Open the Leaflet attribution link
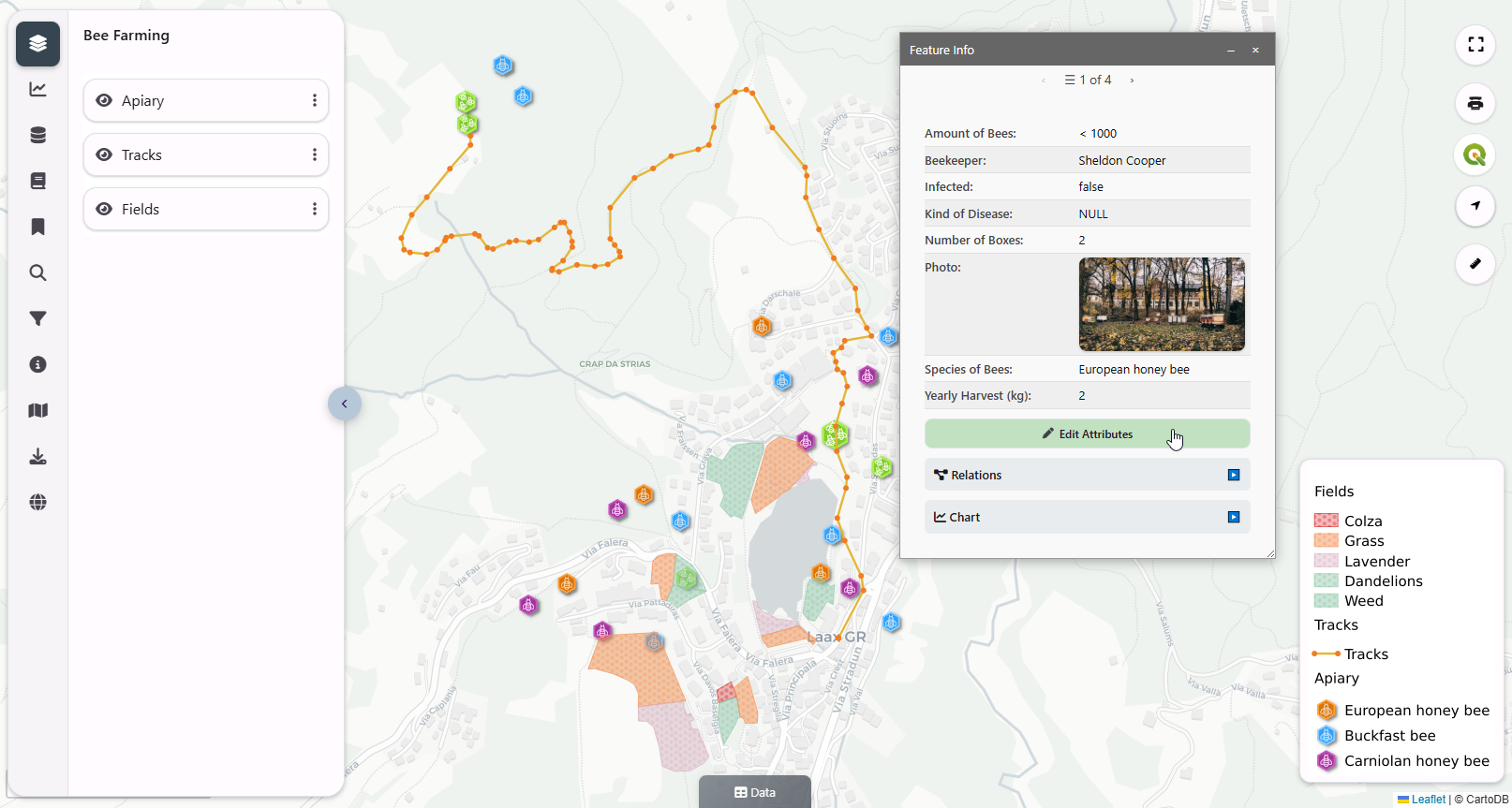This screenshot has width=1512, height=808. 1427,799
